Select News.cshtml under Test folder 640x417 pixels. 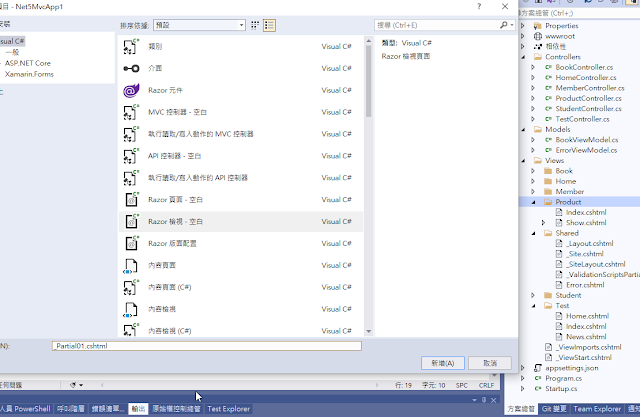(586, 337)
